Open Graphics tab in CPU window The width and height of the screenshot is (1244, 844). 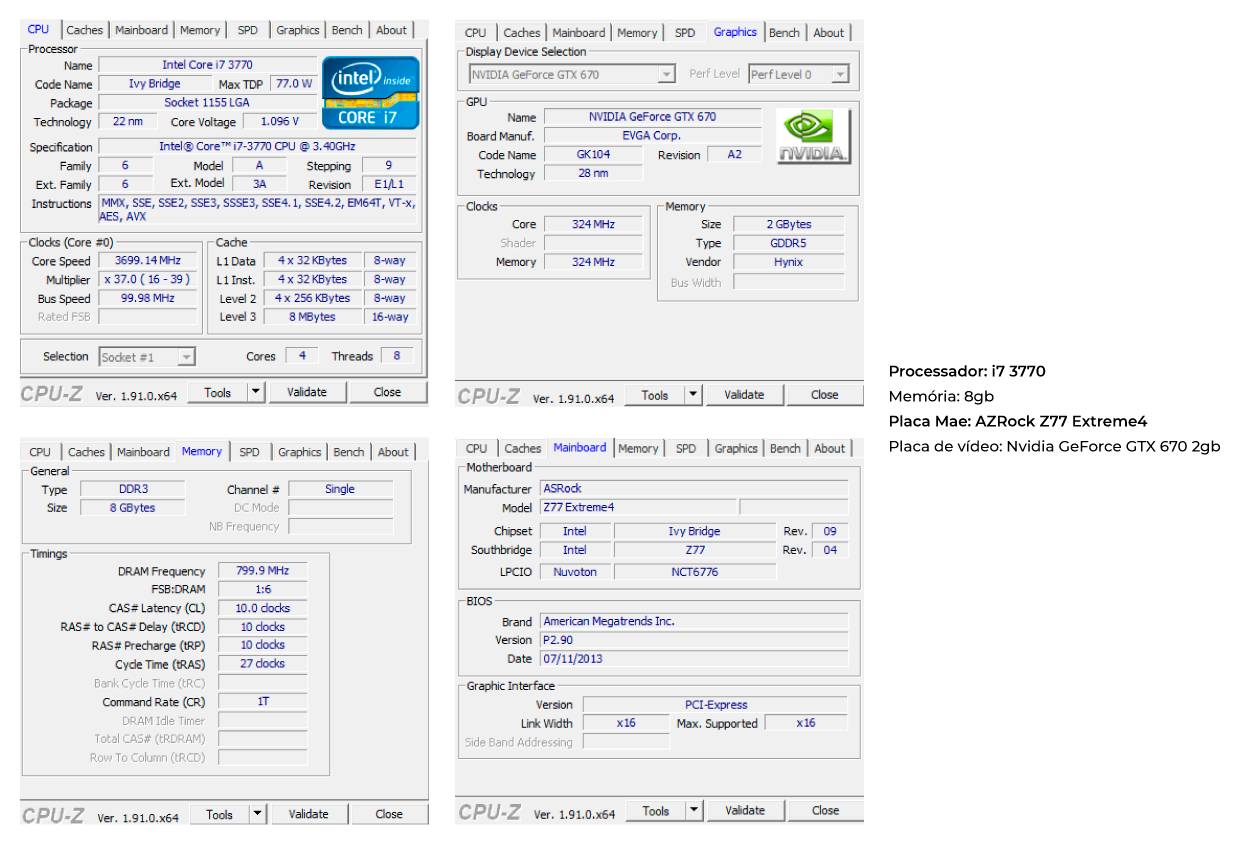(298, 30)
